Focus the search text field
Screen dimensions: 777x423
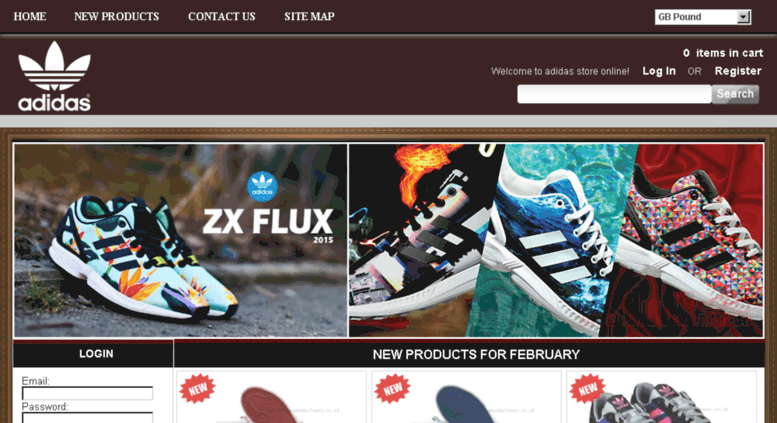pos(614,94)
